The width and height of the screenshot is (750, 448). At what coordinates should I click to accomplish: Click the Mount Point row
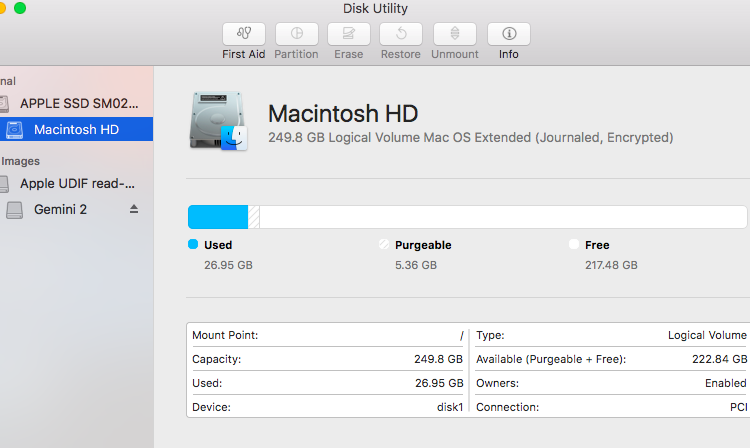327,336
